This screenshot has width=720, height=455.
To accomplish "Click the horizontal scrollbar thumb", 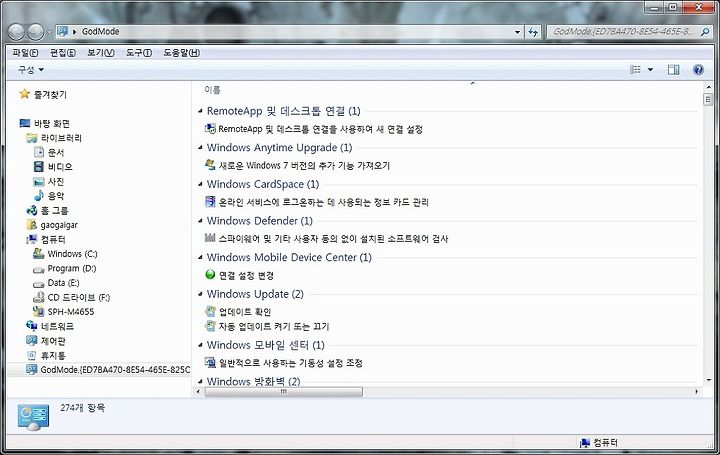I will coord(283,392).
